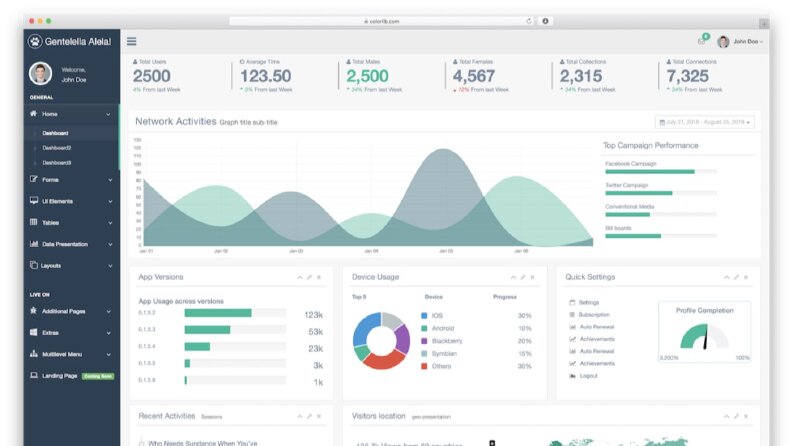This screenshot has width=793, height=446.
Task: Collapse the Recent Activities panel
Action: [x=300, y=417]
